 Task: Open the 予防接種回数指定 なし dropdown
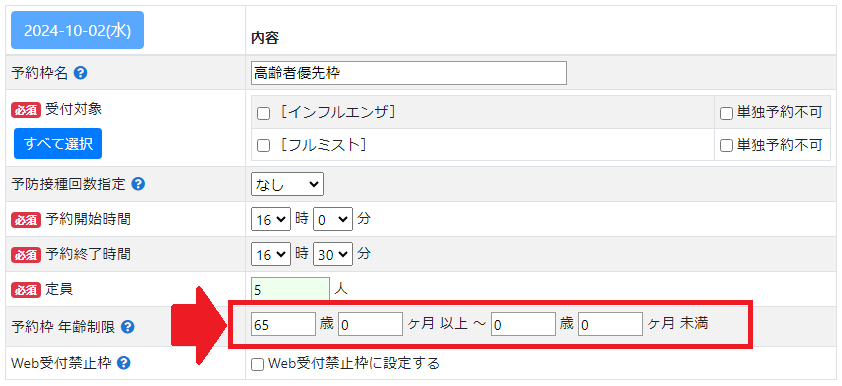pos(287,185)
